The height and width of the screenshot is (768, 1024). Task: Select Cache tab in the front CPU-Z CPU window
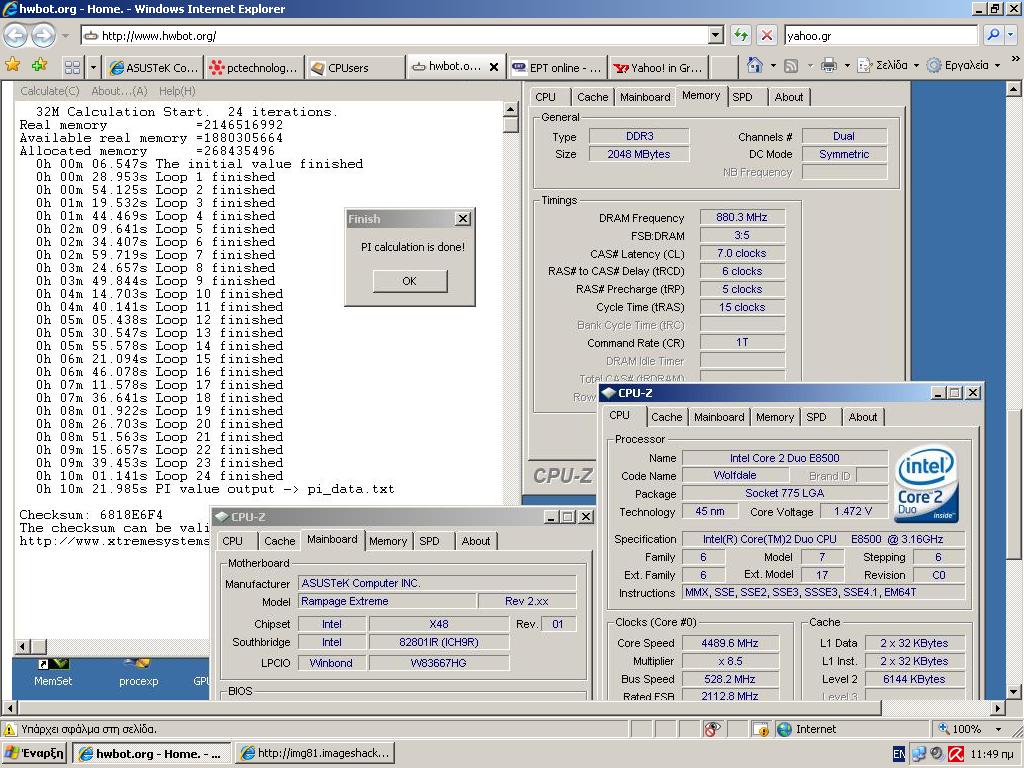click(x=666, y=417)
